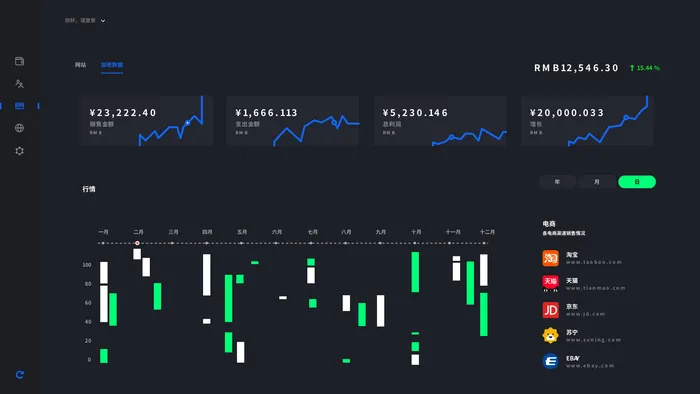Open the www.taobao.com link
700x394 pixels.
(x=594, y=262)
